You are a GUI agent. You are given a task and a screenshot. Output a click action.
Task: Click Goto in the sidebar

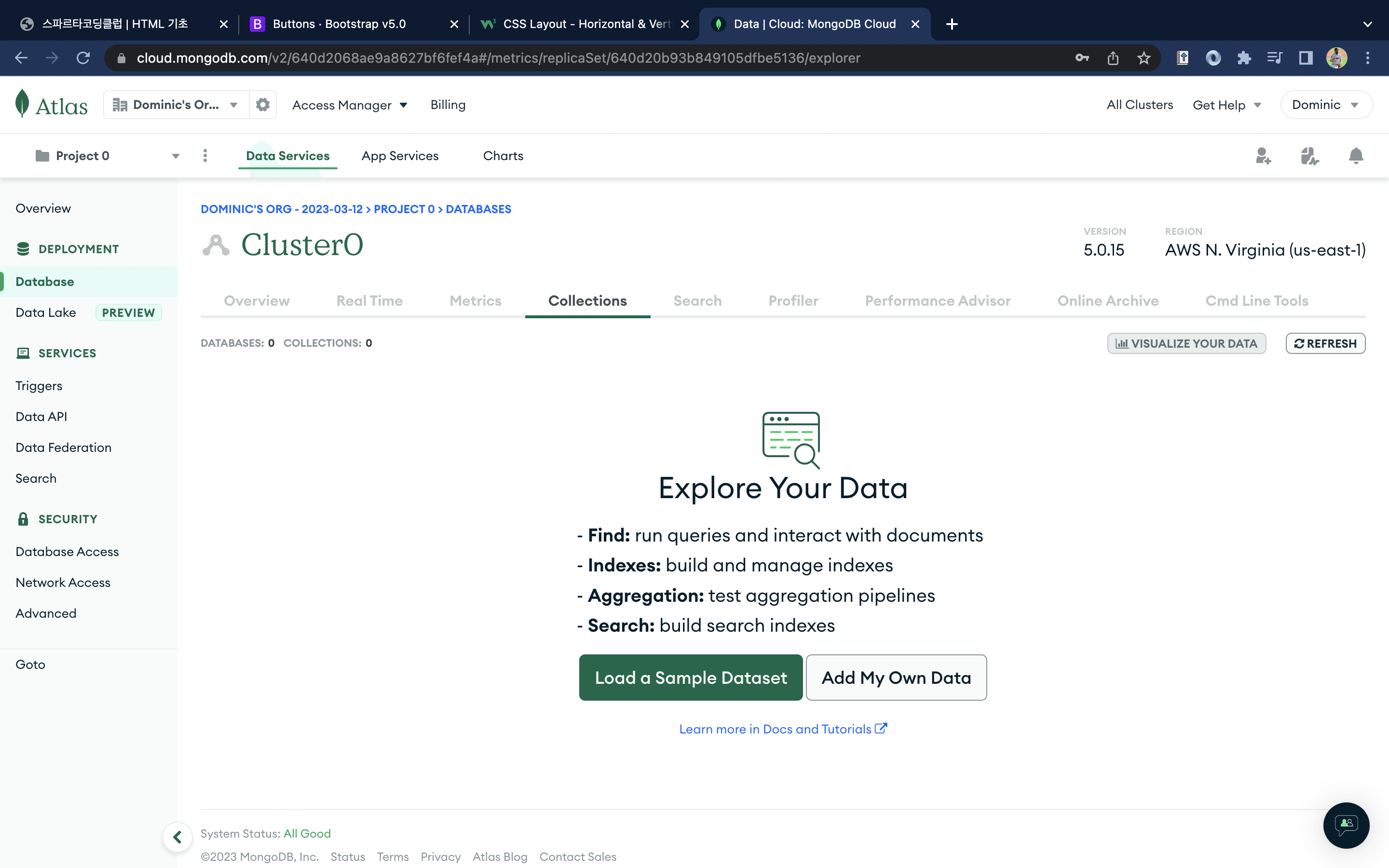point(30,664)
